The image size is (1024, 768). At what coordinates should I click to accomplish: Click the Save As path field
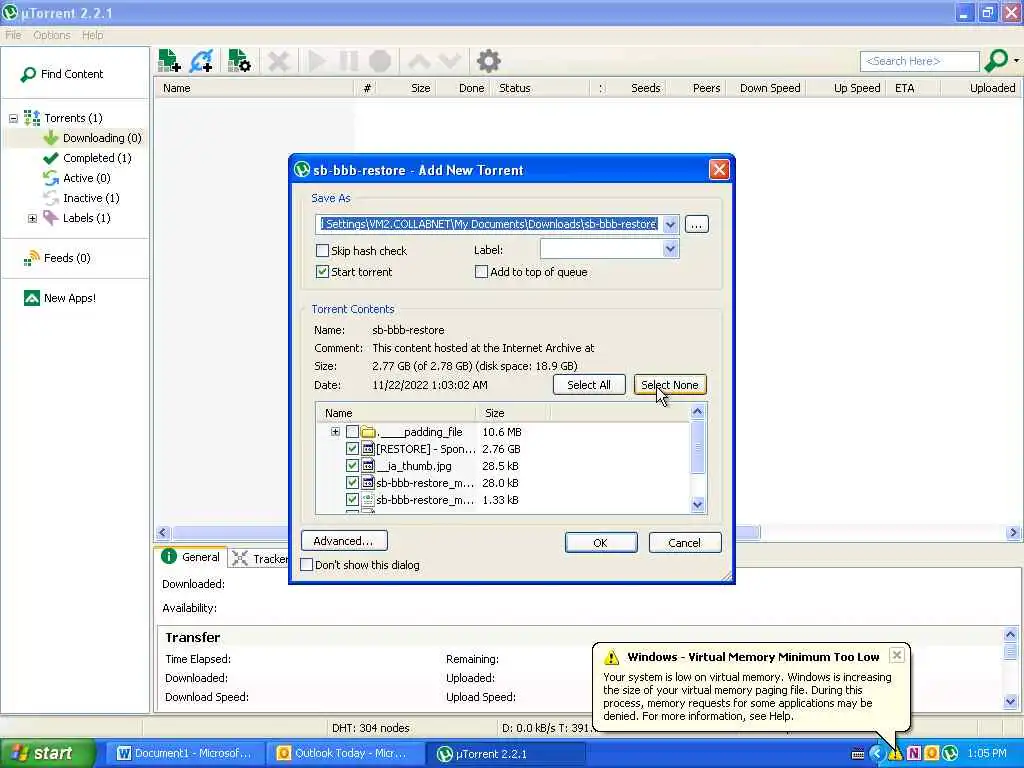tap(488, 225)
